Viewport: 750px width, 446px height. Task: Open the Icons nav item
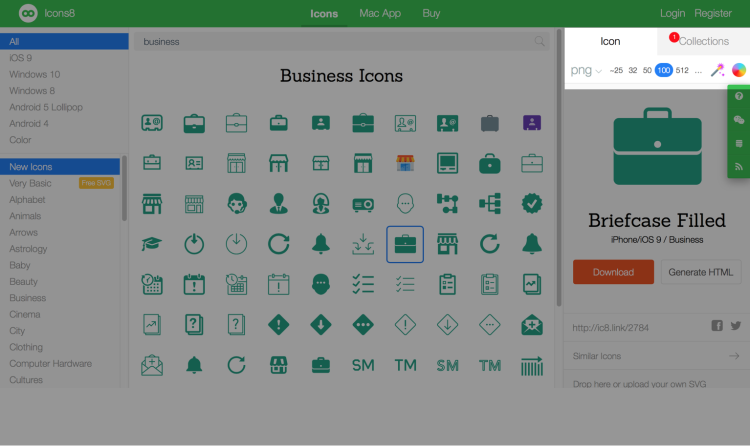click(x=324, y=13)
